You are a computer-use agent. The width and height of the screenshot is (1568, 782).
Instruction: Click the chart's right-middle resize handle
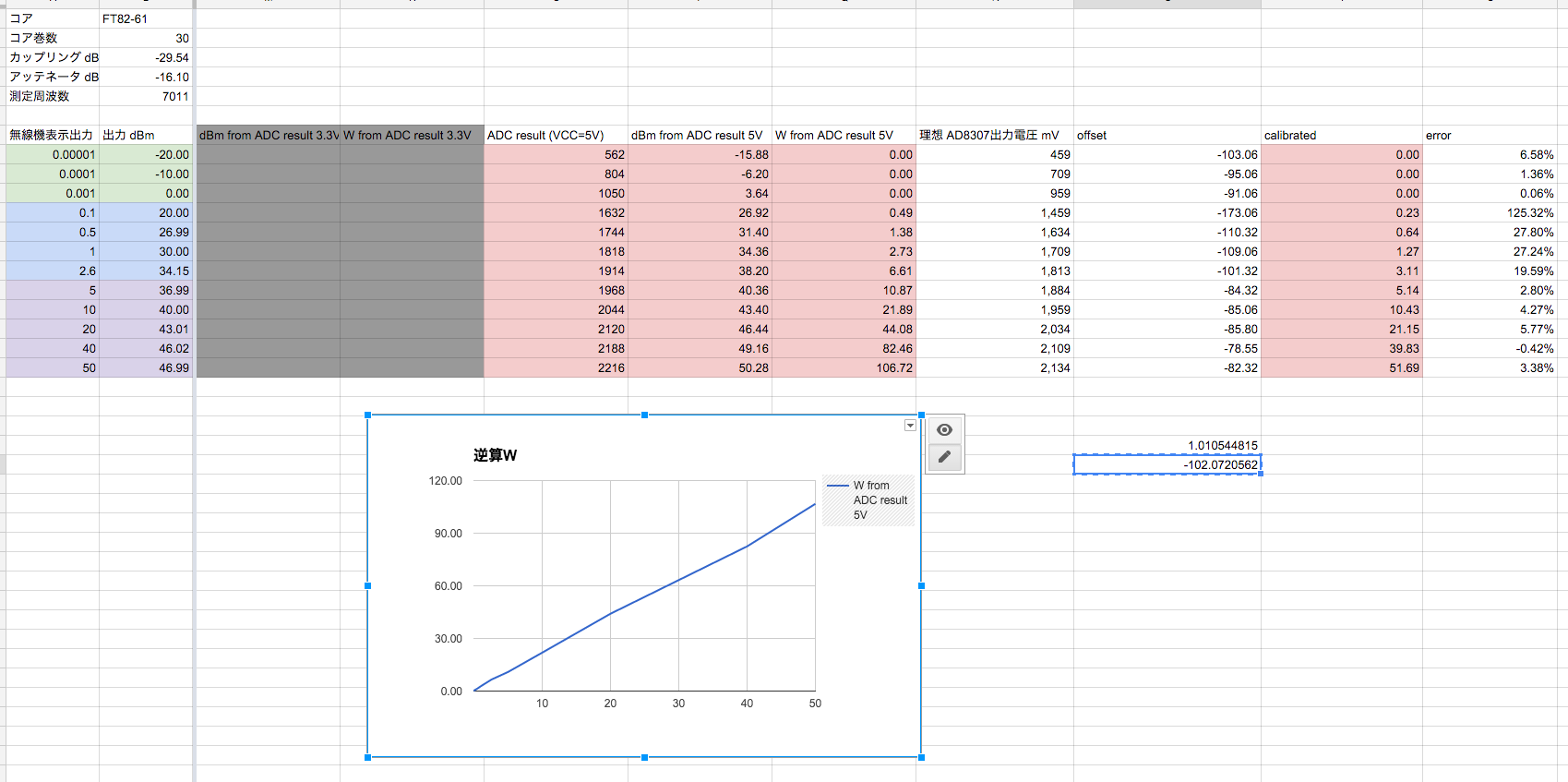tap(921, 586)
